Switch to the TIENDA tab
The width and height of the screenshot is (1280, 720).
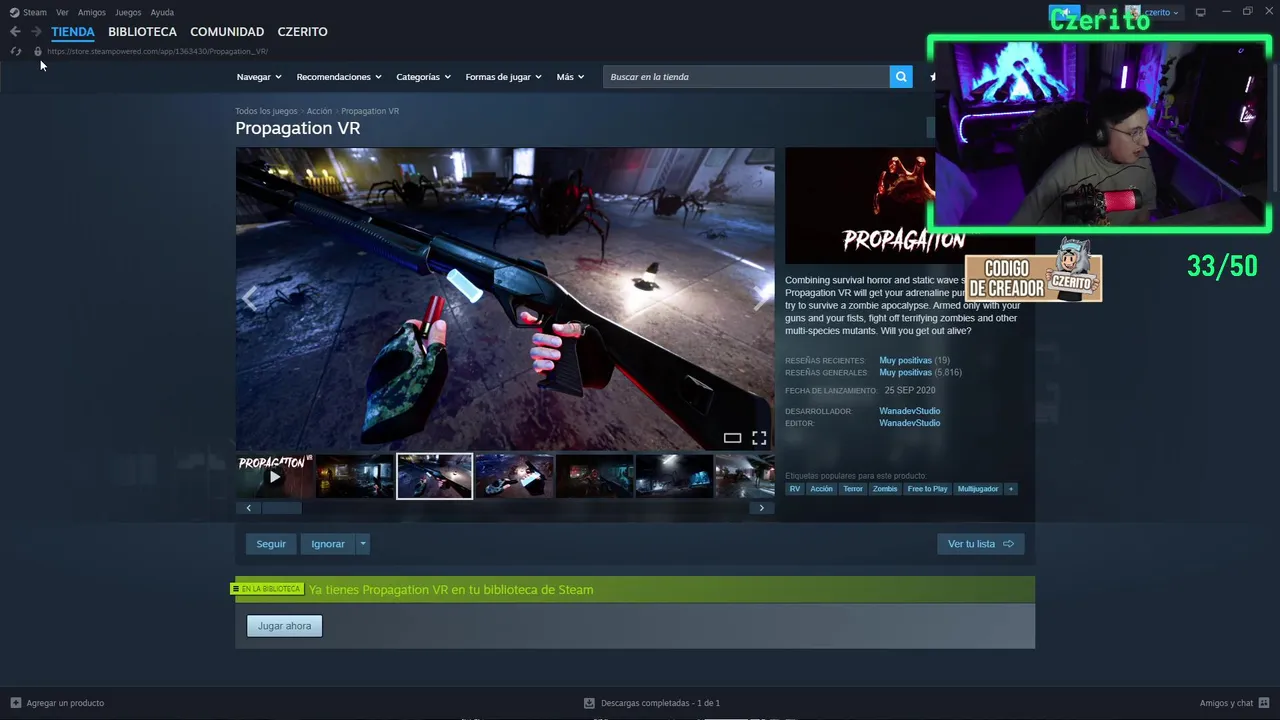(73, 32)
